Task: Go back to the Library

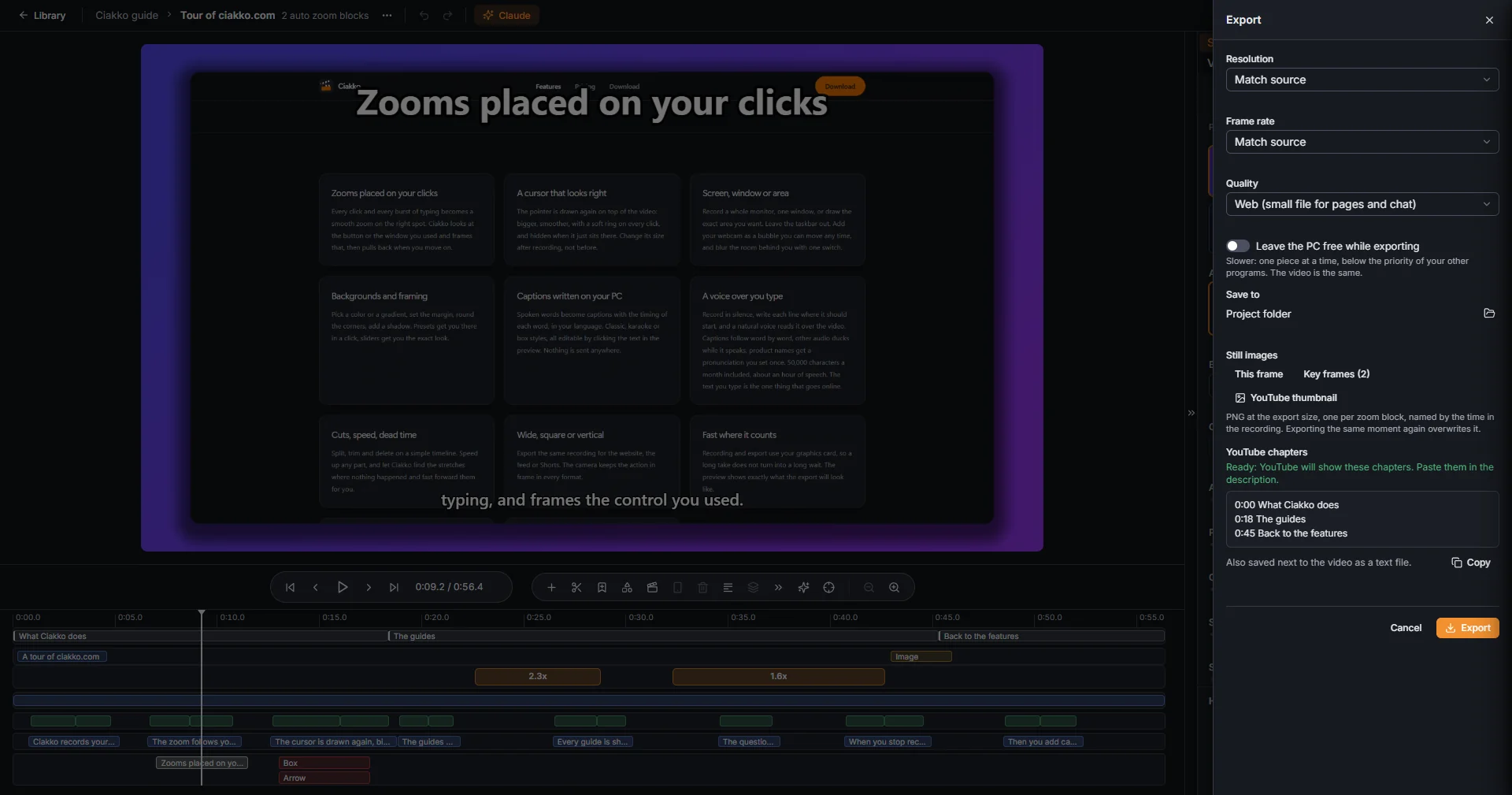Action: [x=43, y=16]
